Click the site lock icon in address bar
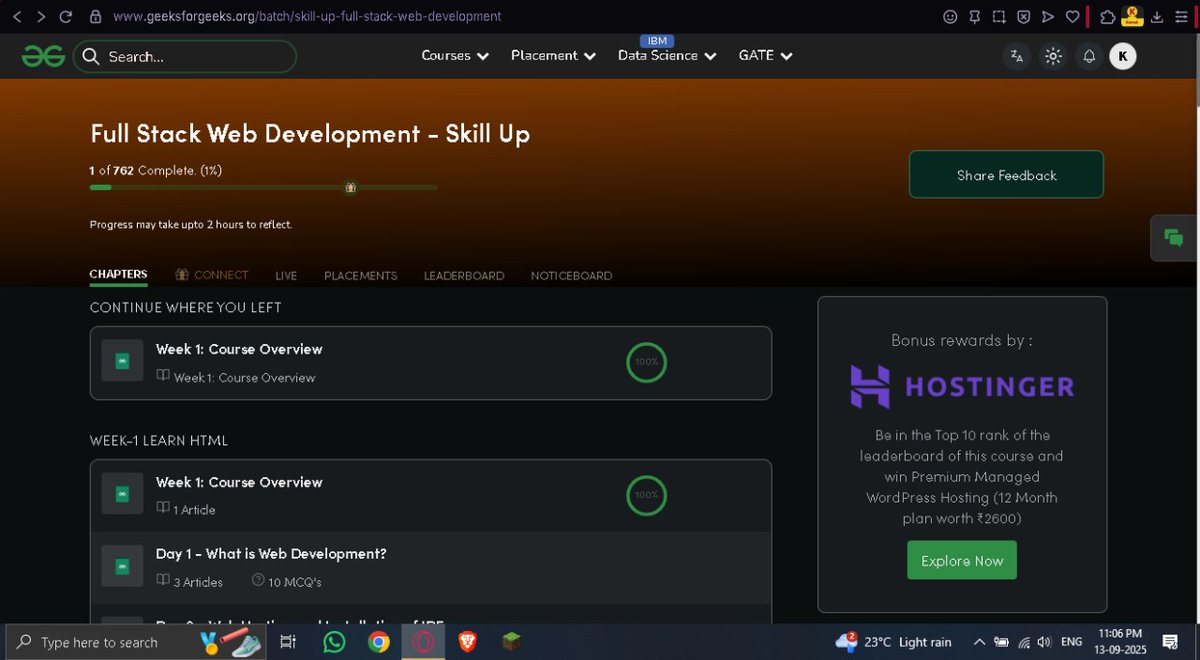Viewport: 1200px width, 660px height. tap(95, 16)
